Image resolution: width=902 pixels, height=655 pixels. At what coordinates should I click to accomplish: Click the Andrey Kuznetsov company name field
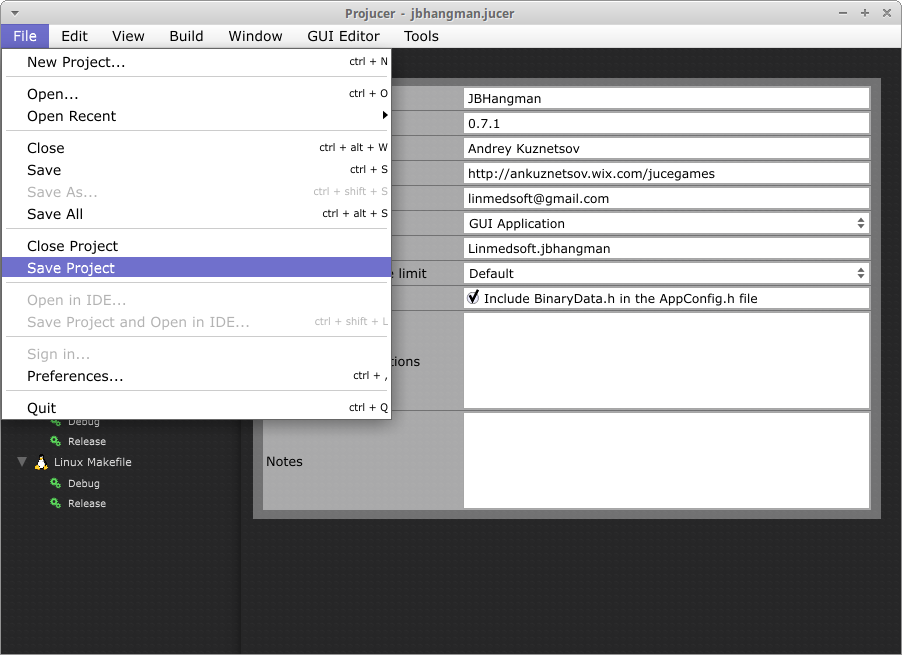click(666, 148)
